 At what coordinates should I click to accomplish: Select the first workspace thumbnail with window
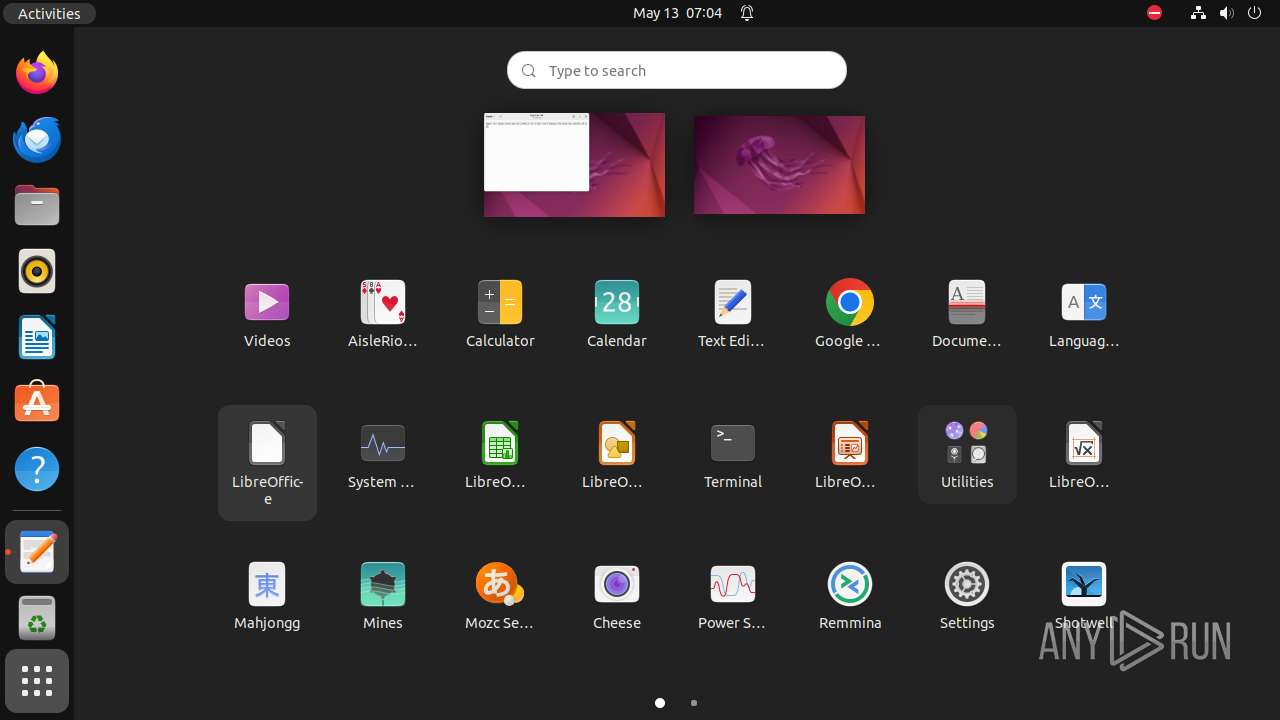[x=574, y=164]
